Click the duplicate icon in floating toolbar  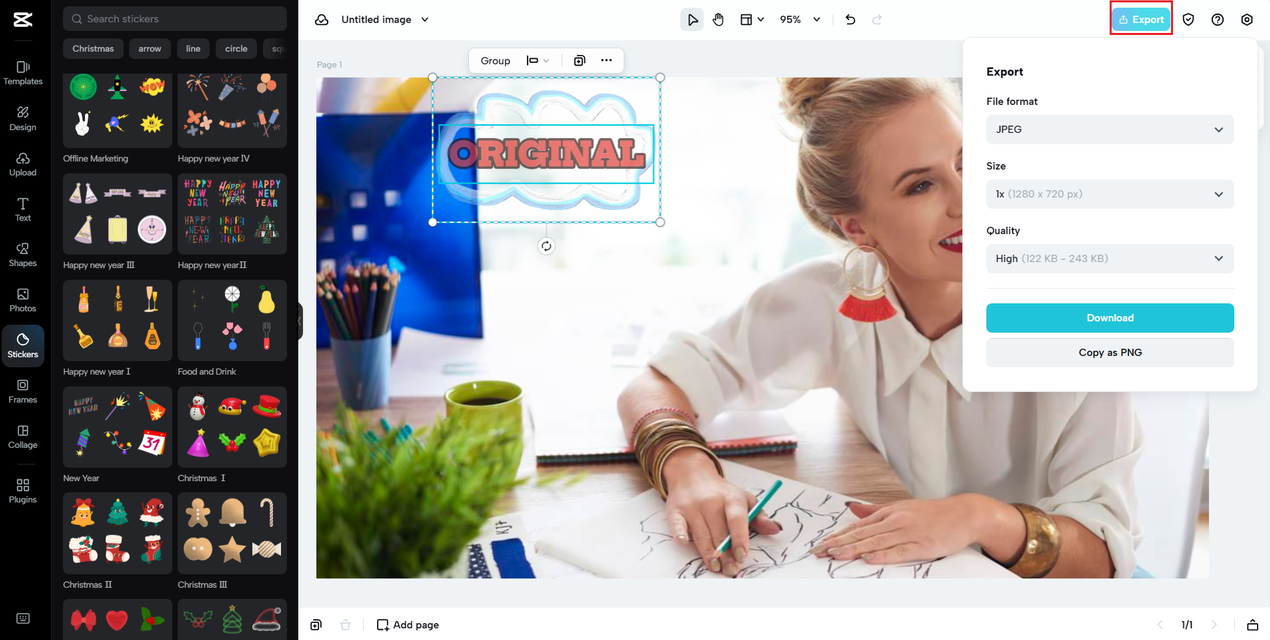[x=579, y=61]
